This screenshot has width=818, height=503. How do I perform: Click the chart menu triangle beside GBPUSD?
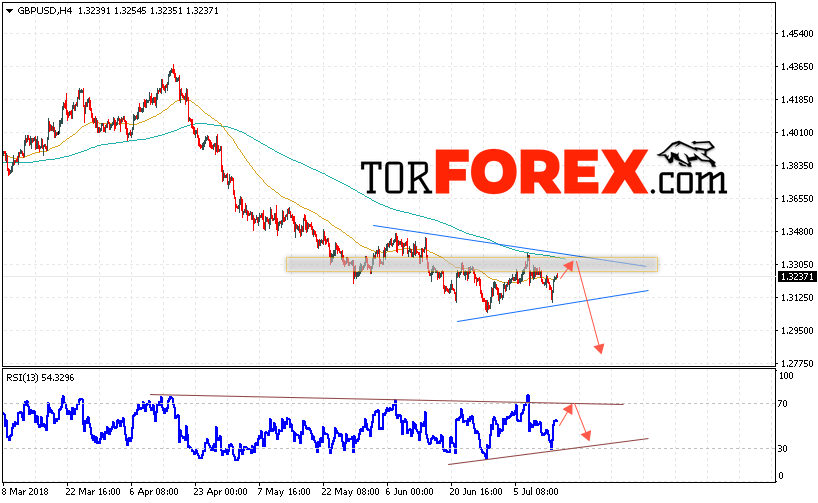pos(9,11)
